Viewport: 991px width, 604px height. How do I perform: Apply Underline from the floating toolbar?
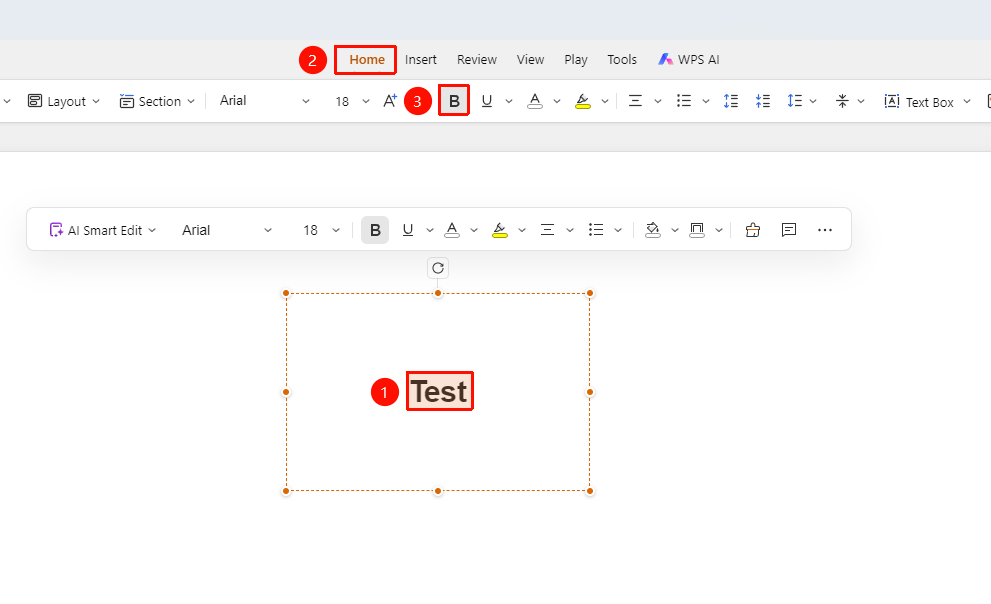pyautogui.click(x=408, y=230)
